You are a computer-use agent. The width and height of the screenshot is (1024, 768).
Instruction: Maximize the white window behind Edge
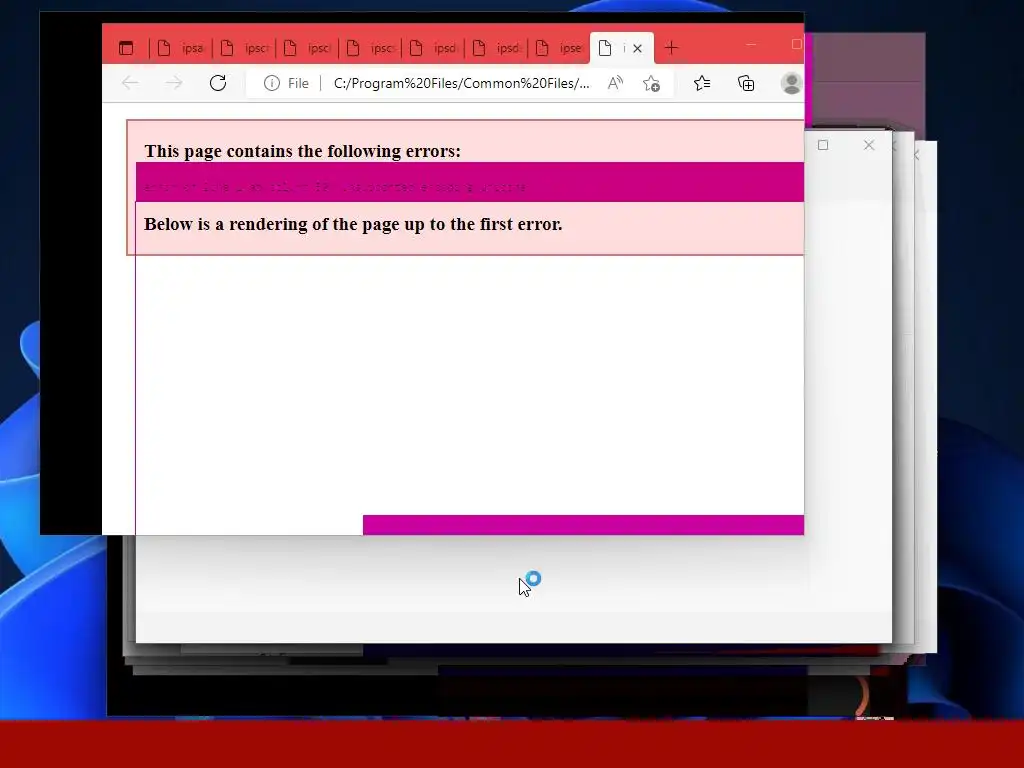pyautogui.click(x=823, y=145)
